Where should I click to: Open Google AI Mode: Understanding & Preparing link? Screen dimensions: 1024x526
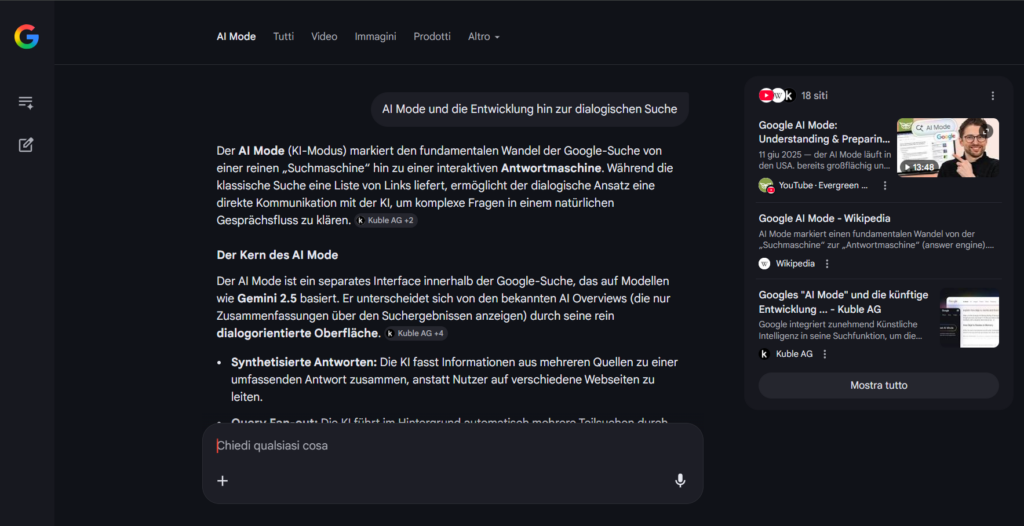824,131
